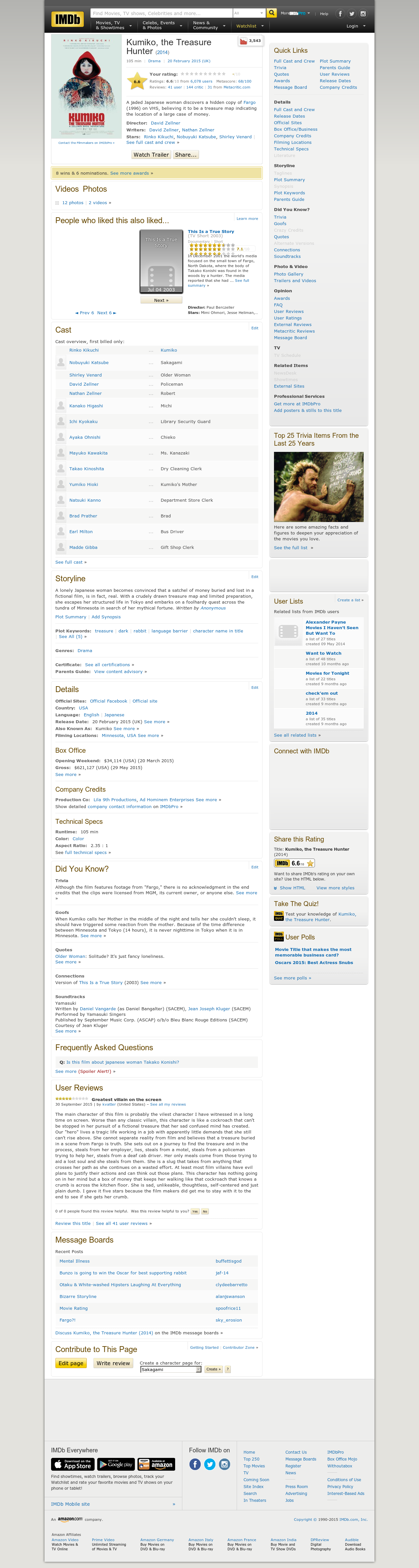Click the 'This Is a True Story' placeholder thumbnail
The image size is (419, 1568).
click(161, 261)
